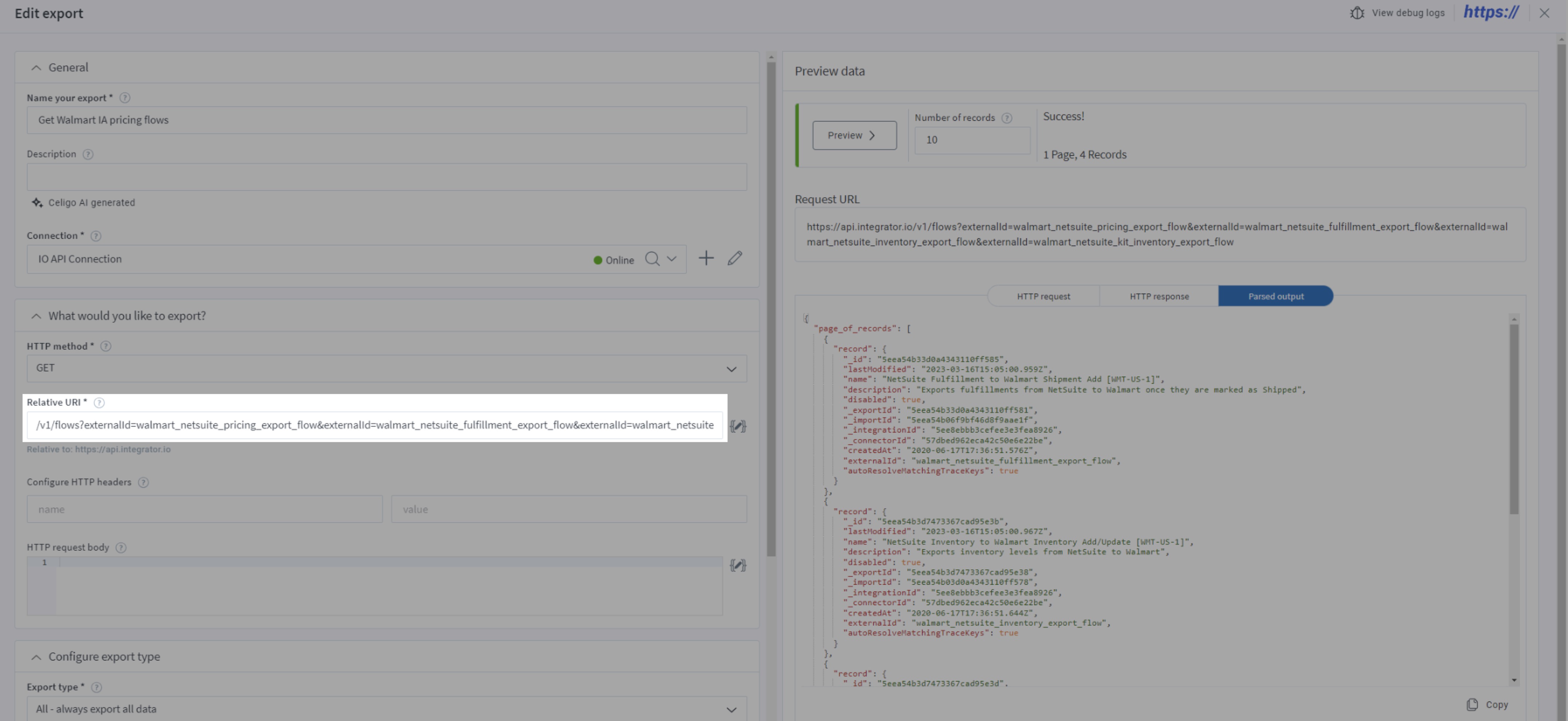Image resolution: width=1568 pixels, height=721 pixels.
Task: Click Copy text button
Action: [1497, 705]
